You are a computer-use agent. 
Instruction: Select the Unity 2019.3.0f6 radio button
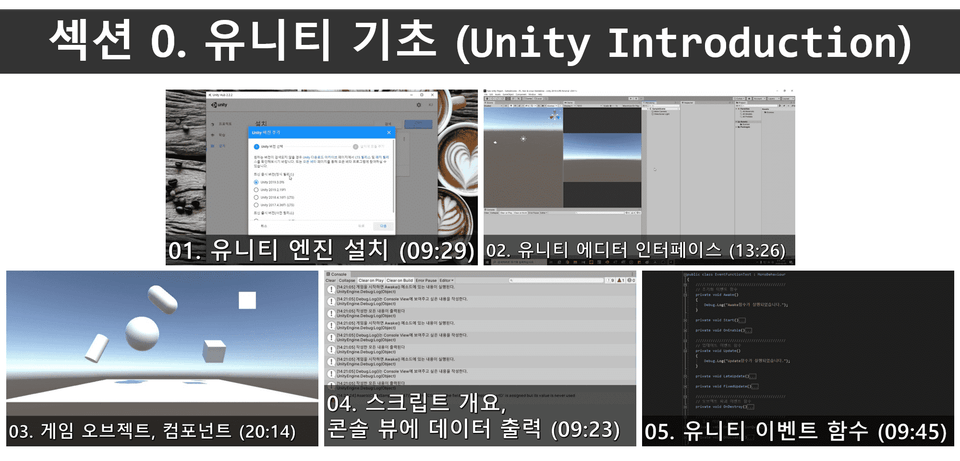coord(256,182)
